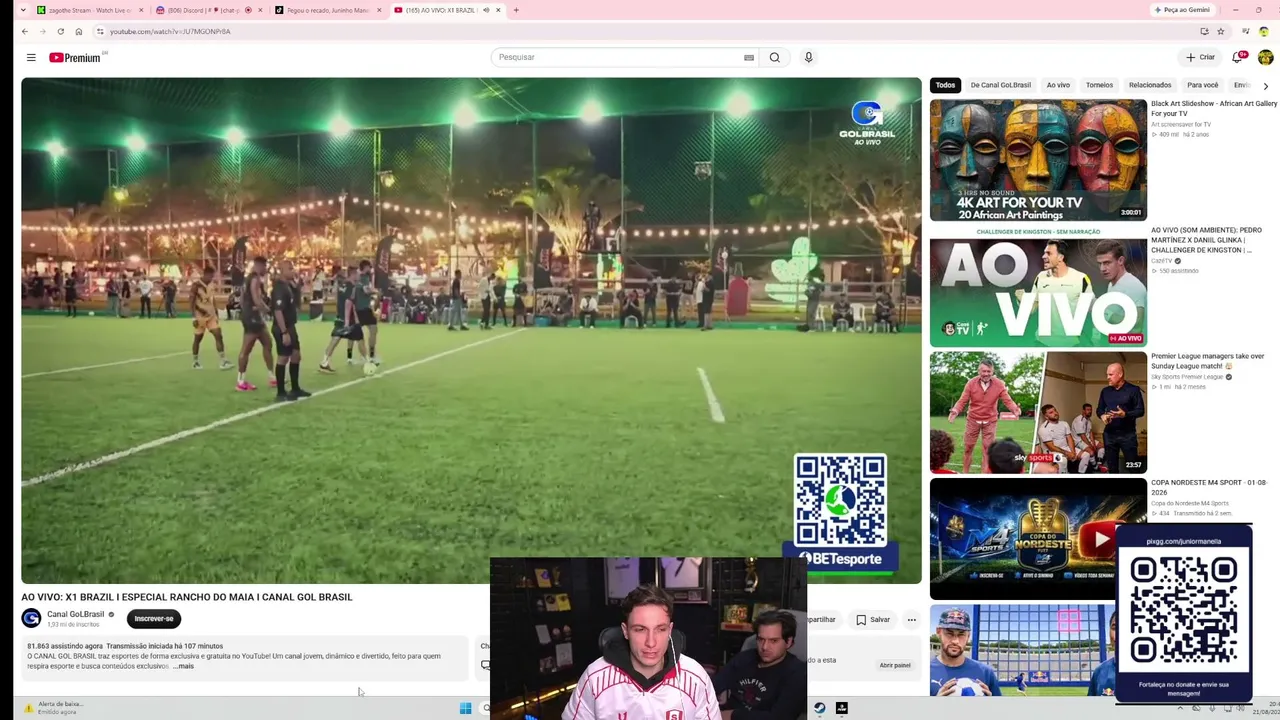Open the Sky Sports managers thumbnail
This screenshot has width=1280, height=720.
coord(1038,413)
